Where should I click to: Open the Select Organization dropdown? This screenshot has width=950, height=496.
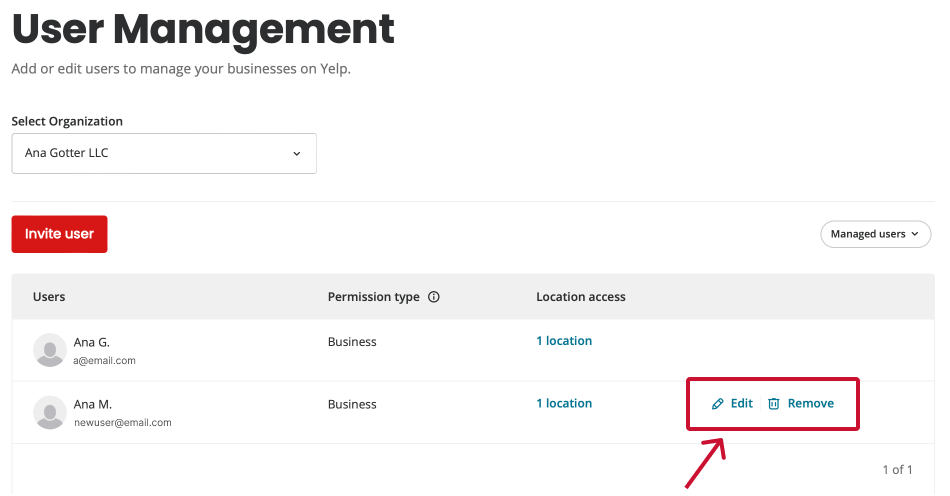point(164,153)
